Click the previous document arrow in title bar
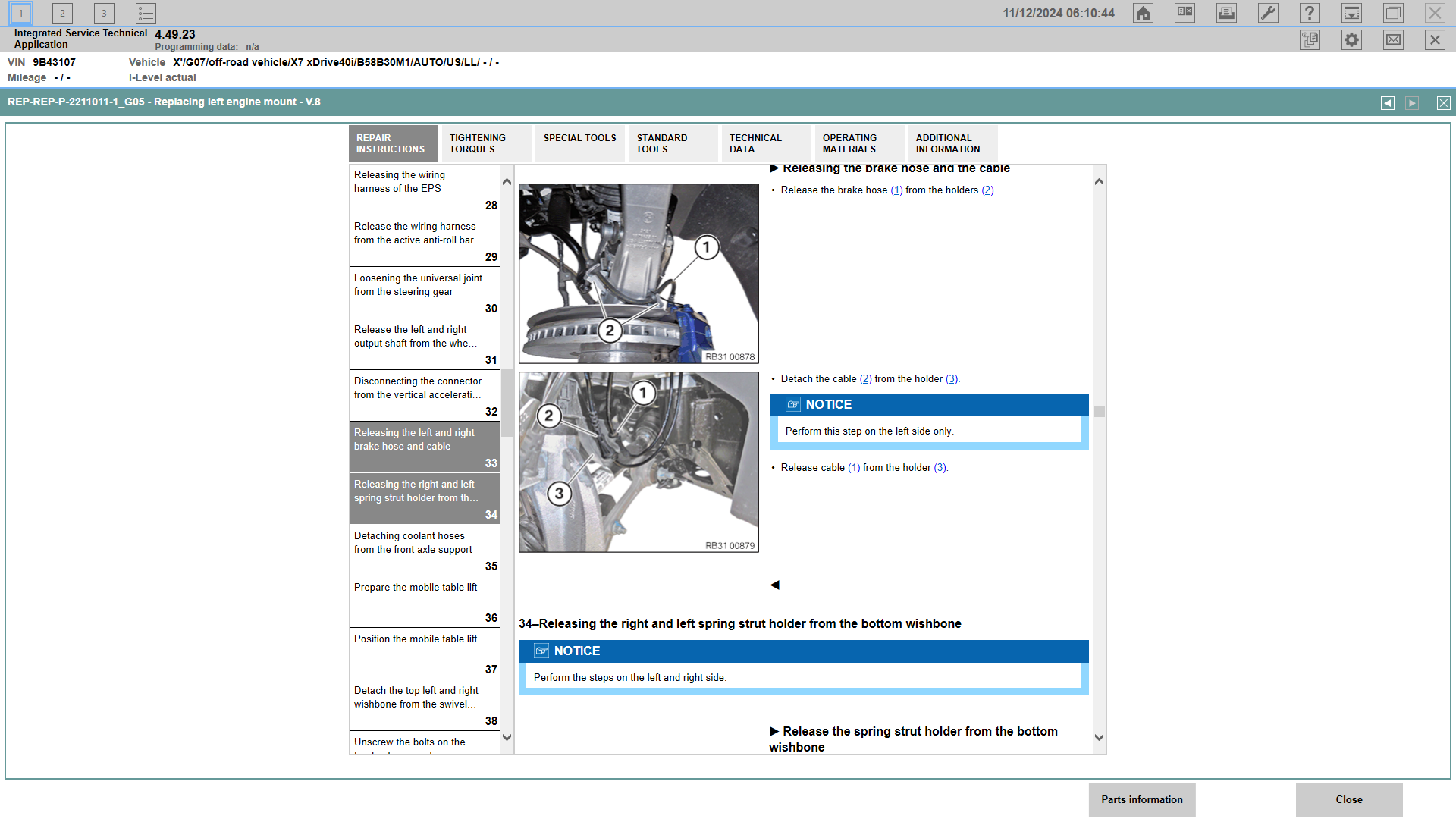The image size is (1456, 819). [x=1388, y=102]
